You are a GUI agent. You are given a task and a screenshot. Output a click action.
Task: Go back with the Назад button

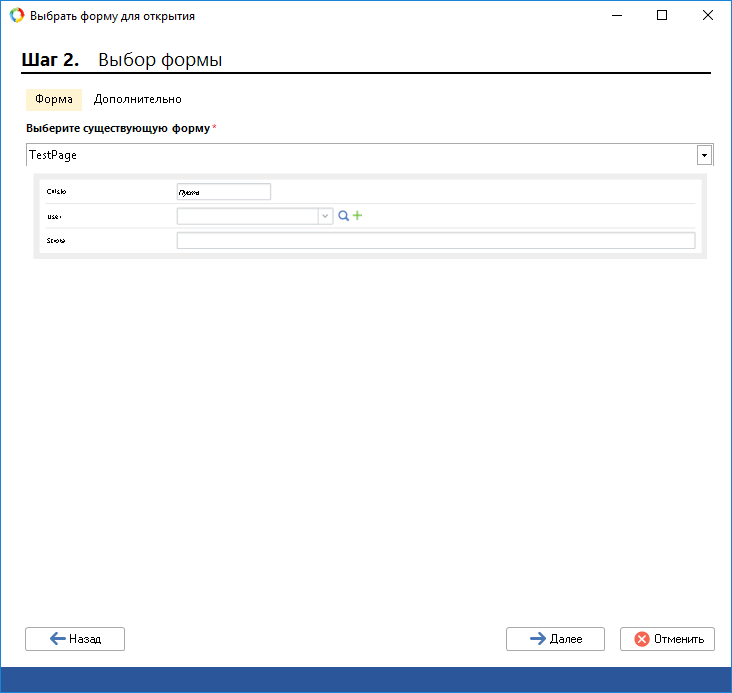pyautogui.click(x=75, y=639)
